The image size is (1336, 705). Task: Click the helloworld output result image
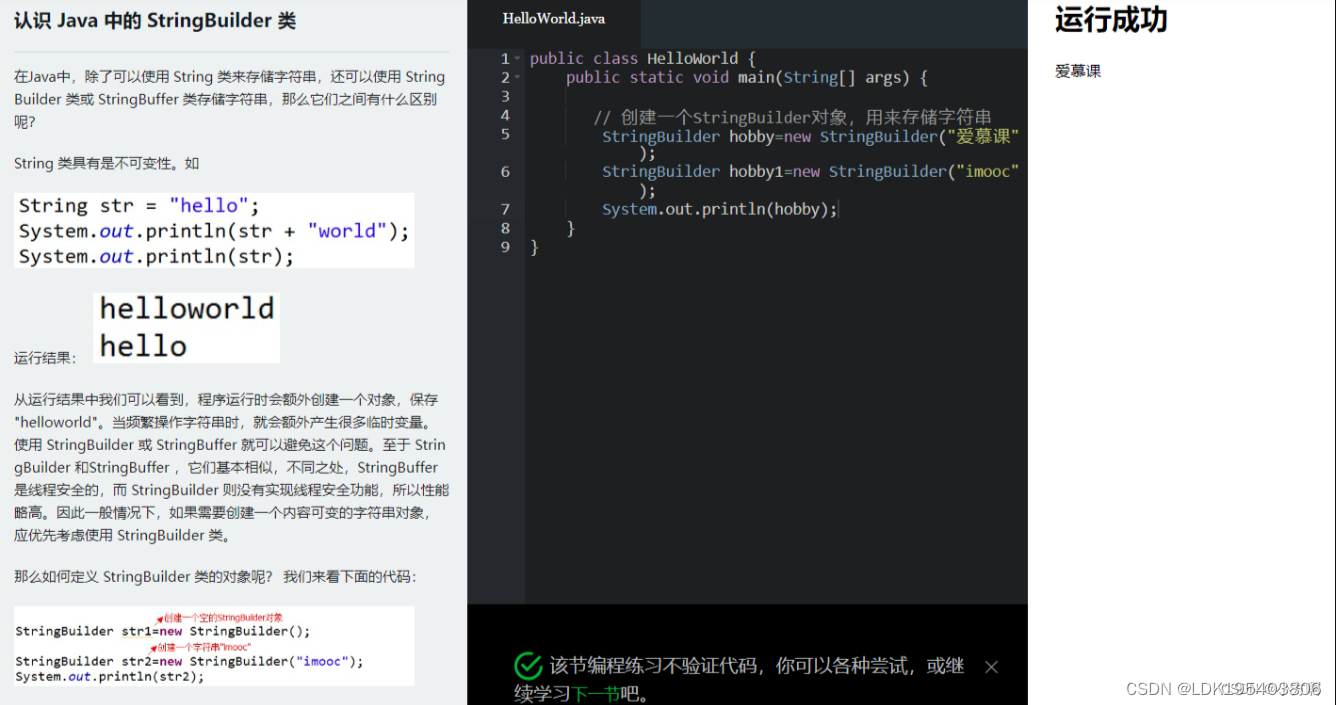pos(186,326)
